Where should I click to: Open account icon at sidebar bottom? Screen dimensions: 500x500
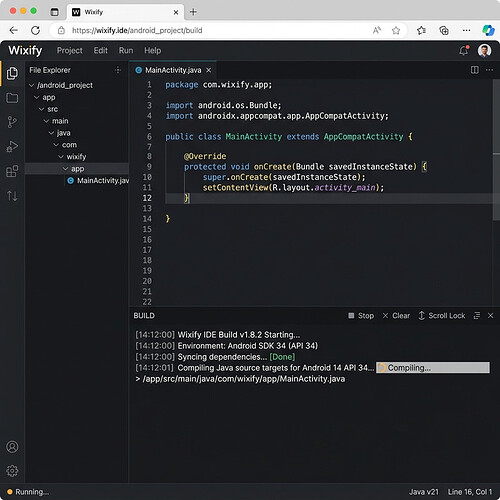(12, 447)
